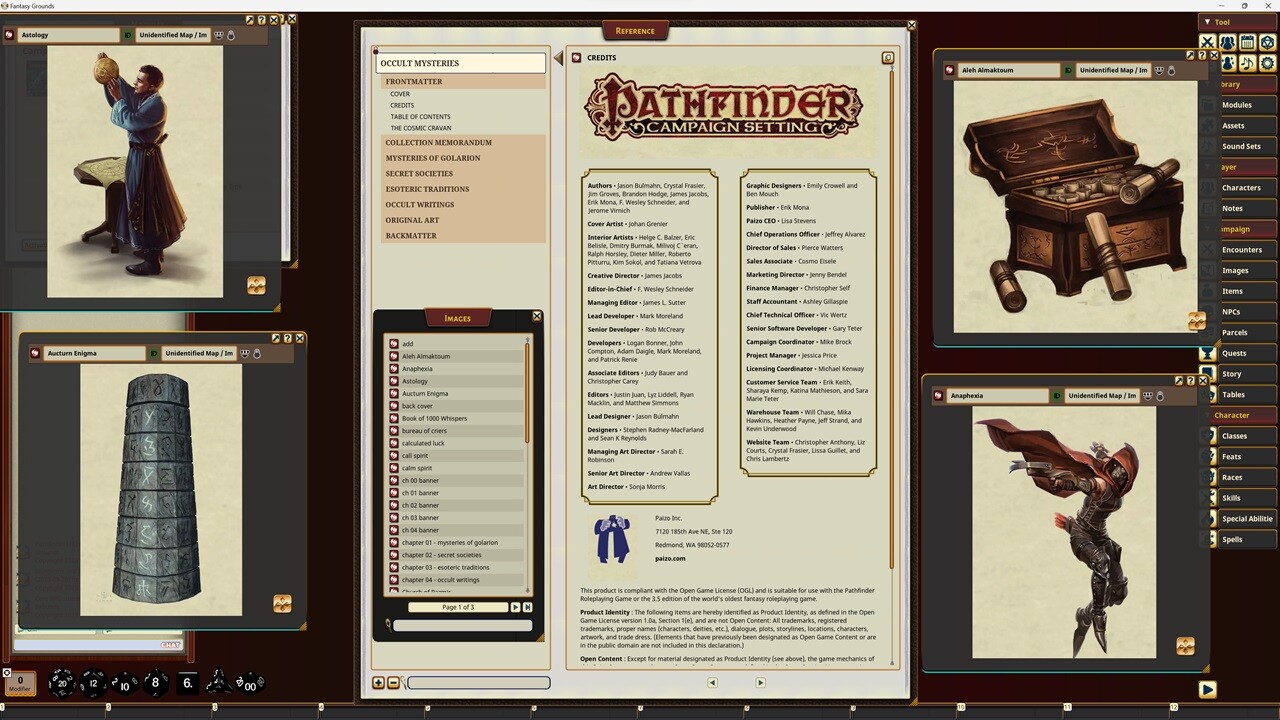This screenshot has width=1280, height=720.
Task: Open the Unidentified Map dropdown on Aleh Almaktoum
Action: pyautogui.click(x=1113, y=70)
